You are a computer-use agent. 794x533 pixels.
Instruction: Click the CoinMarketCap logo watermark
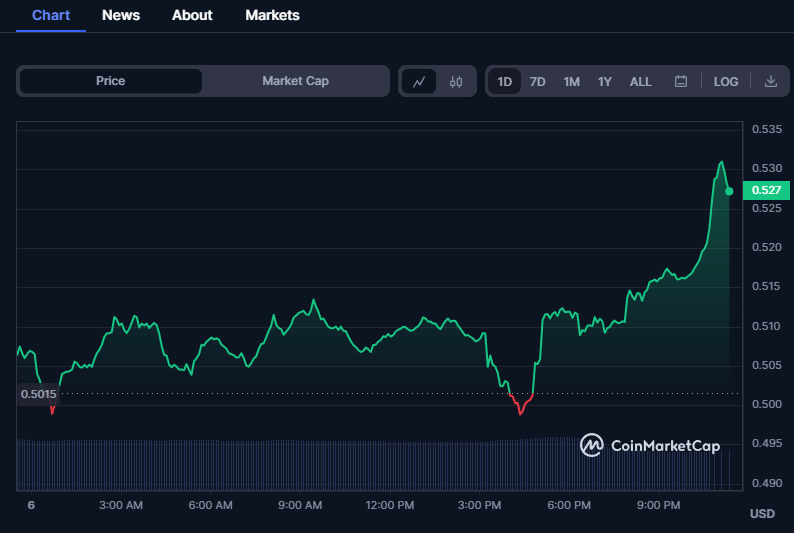point(650,445)
